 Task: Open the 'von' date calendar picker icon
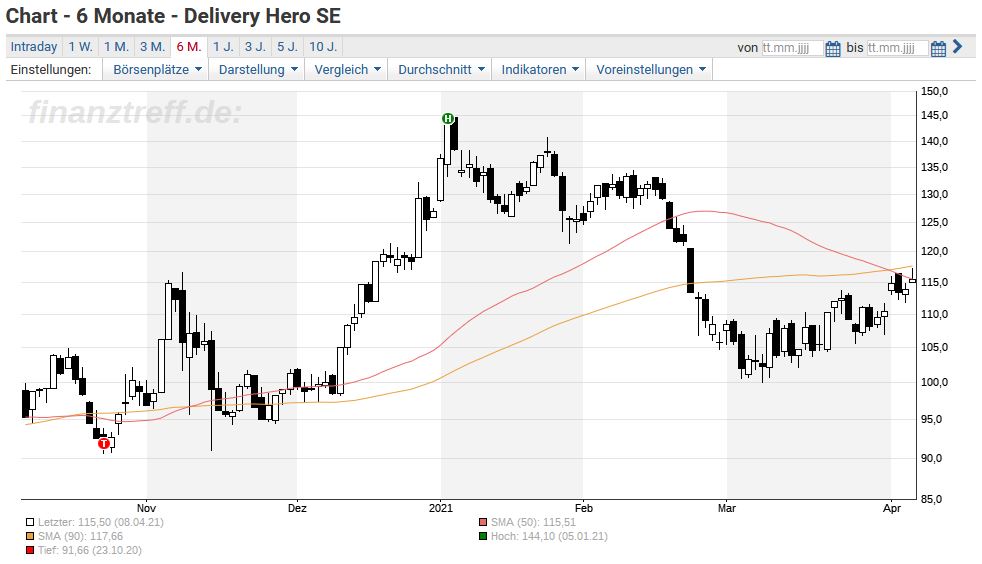[x=832, y=48]
